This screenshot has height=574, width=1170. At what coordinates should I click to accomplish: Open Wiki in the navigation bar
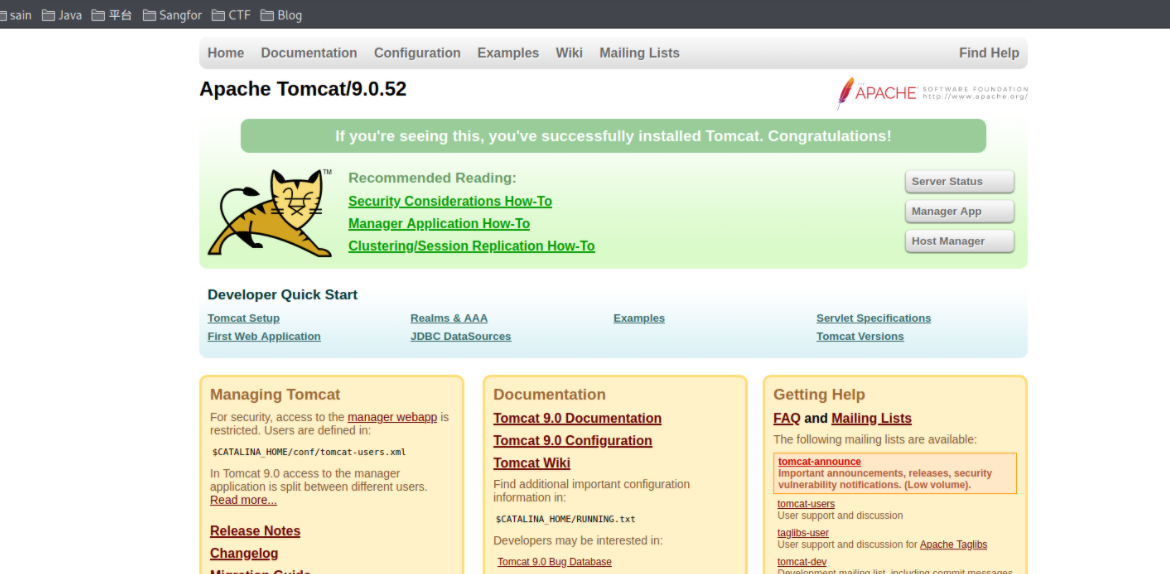569,53
